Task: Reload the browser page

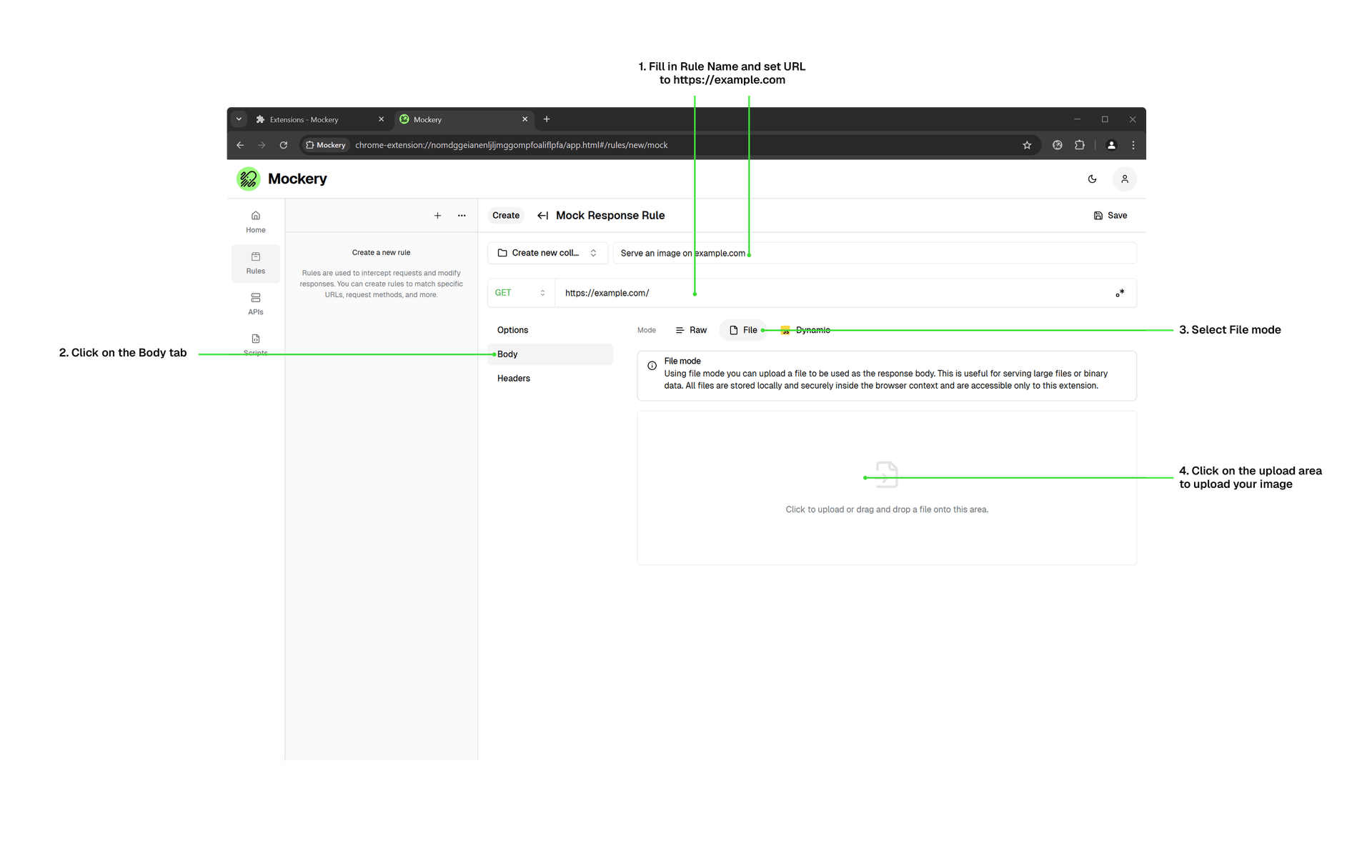Action: point(284,145)
